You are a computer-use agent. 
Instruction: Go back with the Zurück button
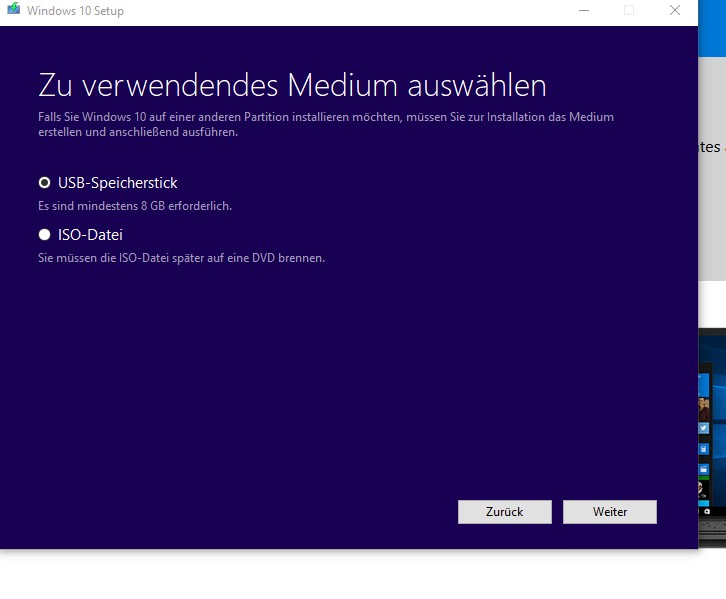coord(505,512)
